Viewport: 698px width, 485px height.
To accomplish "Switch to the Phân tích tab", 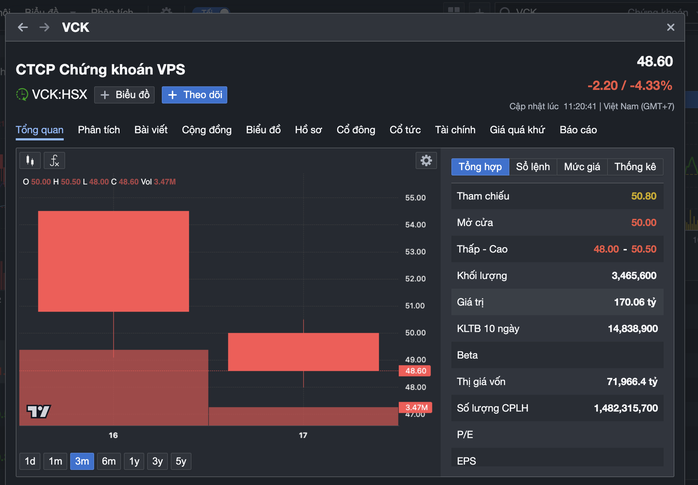I will coord(99,130).
